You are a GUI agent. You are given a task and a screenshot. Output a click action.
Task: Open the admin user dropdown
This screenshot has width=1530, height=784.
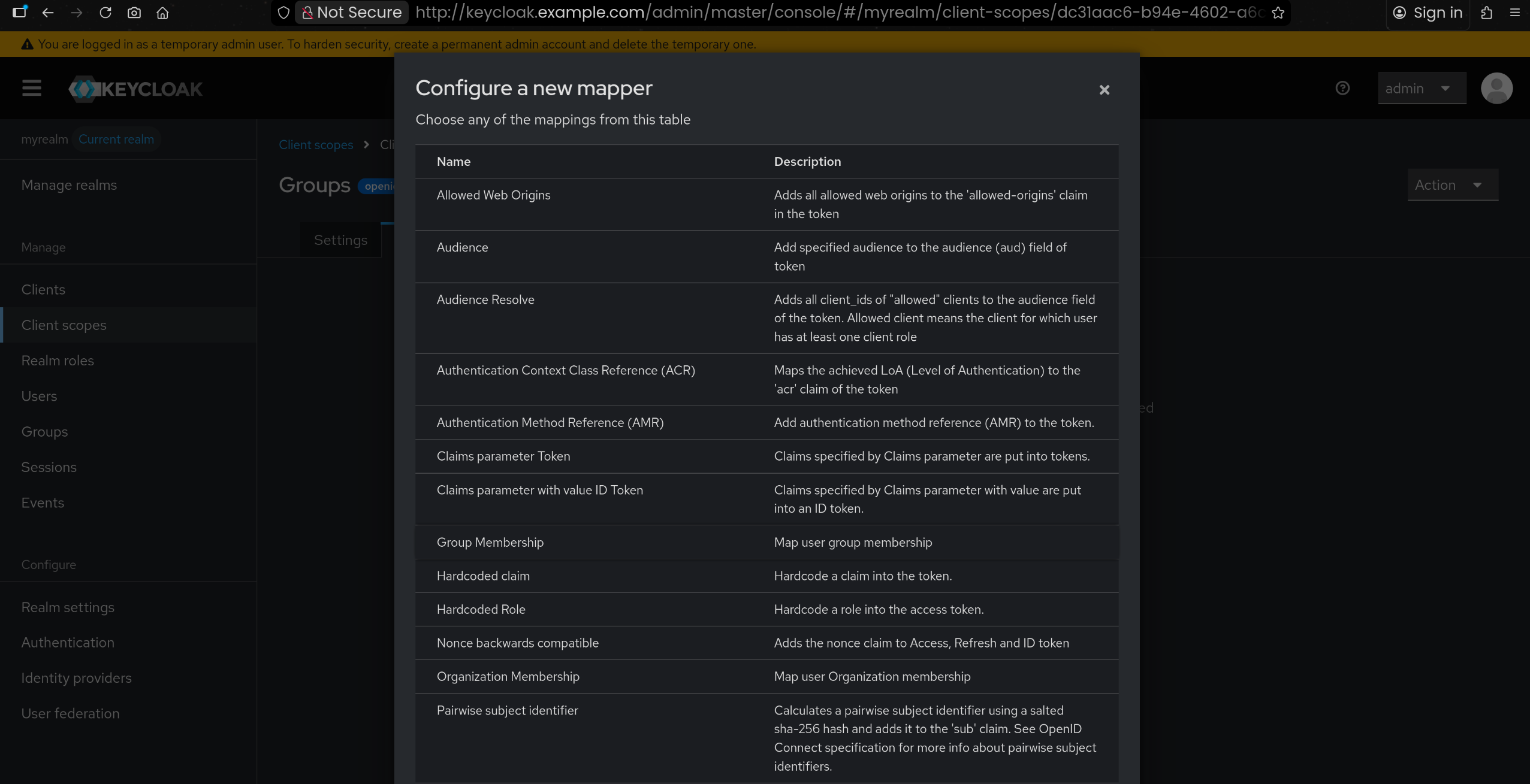tap(1422, 89)
